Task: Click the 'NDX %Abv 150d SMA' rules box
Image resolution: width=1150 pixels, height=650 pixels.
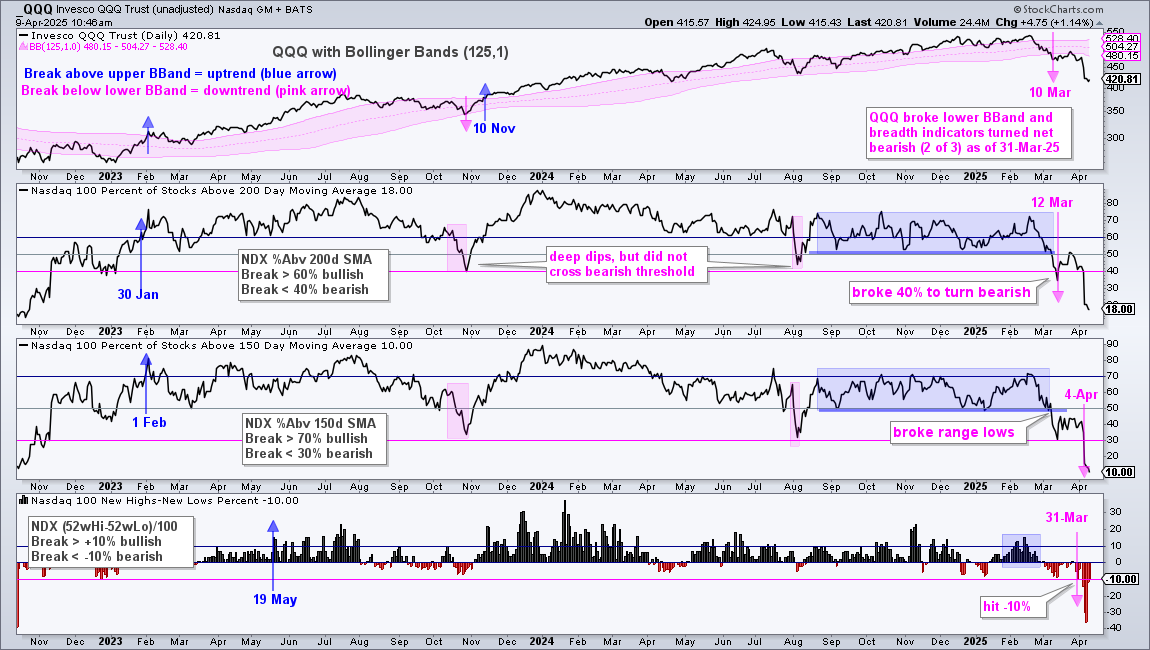Action: (314, 439)
